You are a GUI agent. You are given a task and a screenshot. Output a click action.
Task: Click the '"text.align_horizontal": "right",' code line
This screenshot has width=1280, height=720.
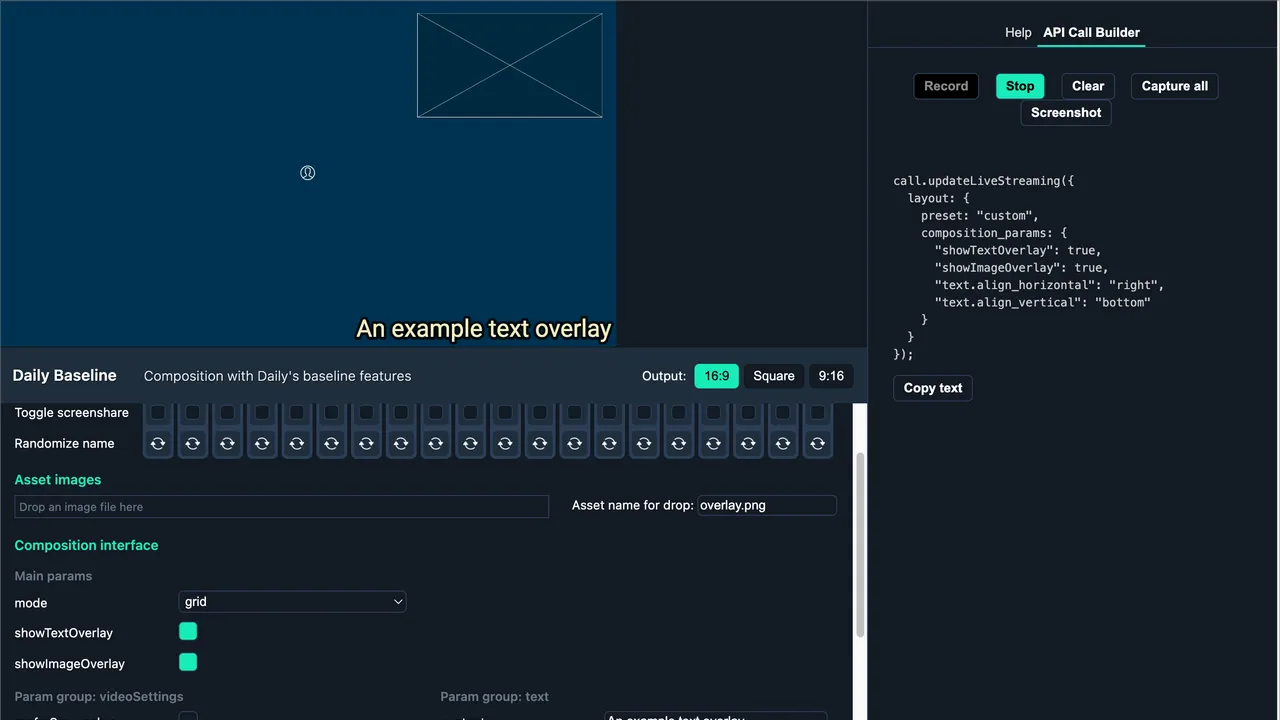click(x=1050, y=285)
